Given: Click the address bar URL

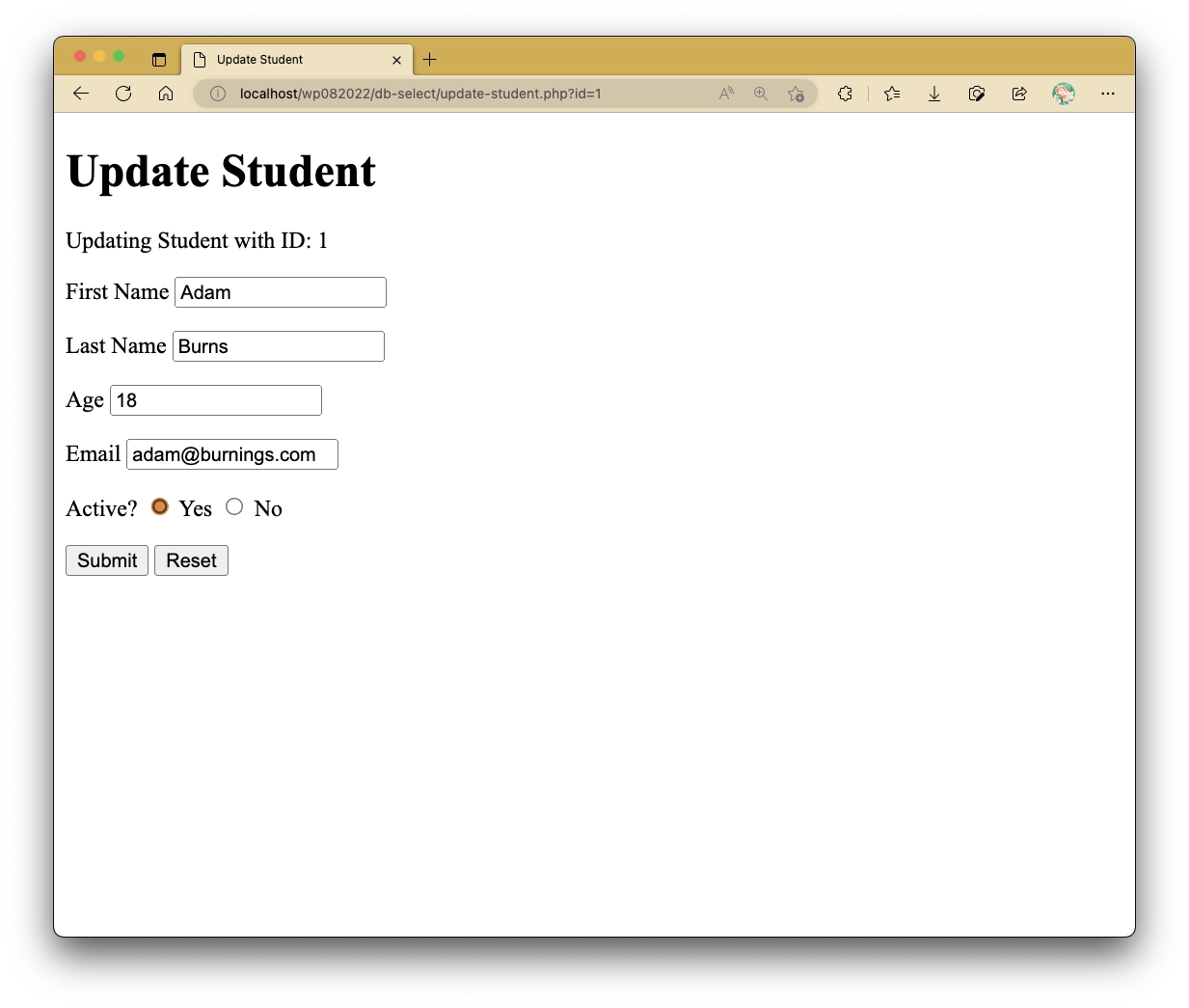Looking at the screenshot, I should click(x=420, y=94).
